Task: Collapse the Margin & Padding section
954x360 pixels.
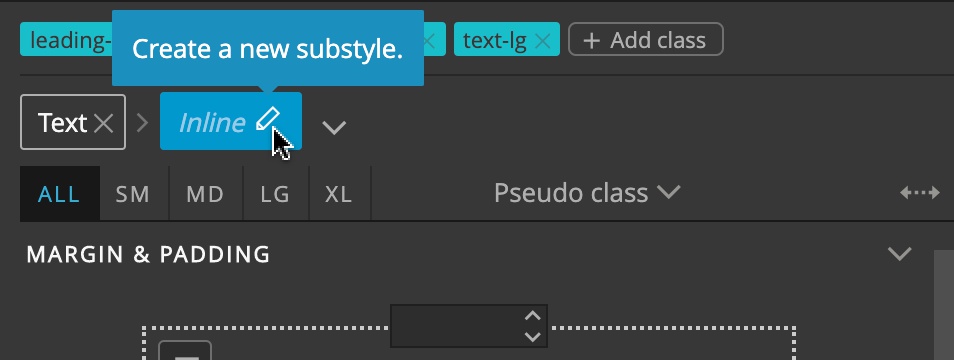Action: pos(899,254)
